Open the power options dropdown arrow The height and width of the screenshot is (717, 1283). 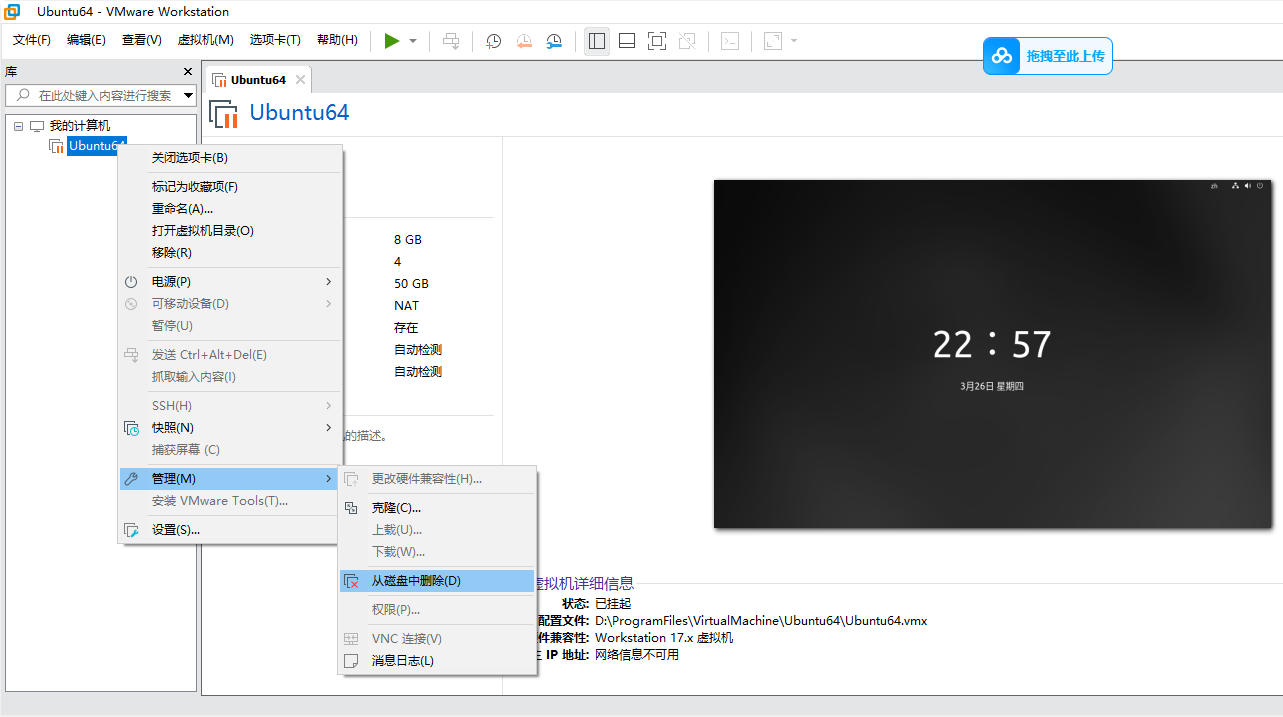pos(413,41)
